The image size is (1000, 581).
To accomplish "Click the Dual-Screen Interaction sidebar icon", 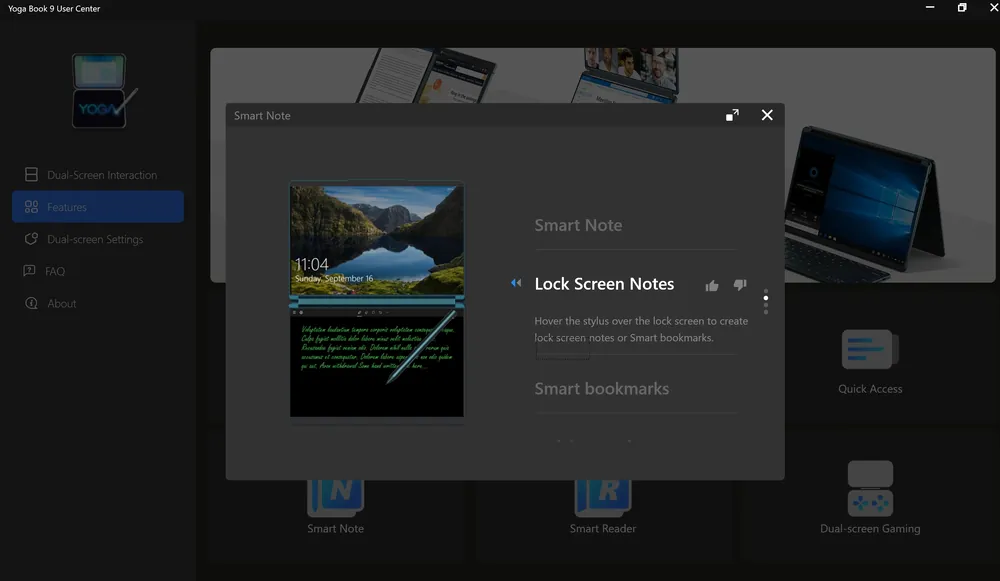I will coord(31,174).
